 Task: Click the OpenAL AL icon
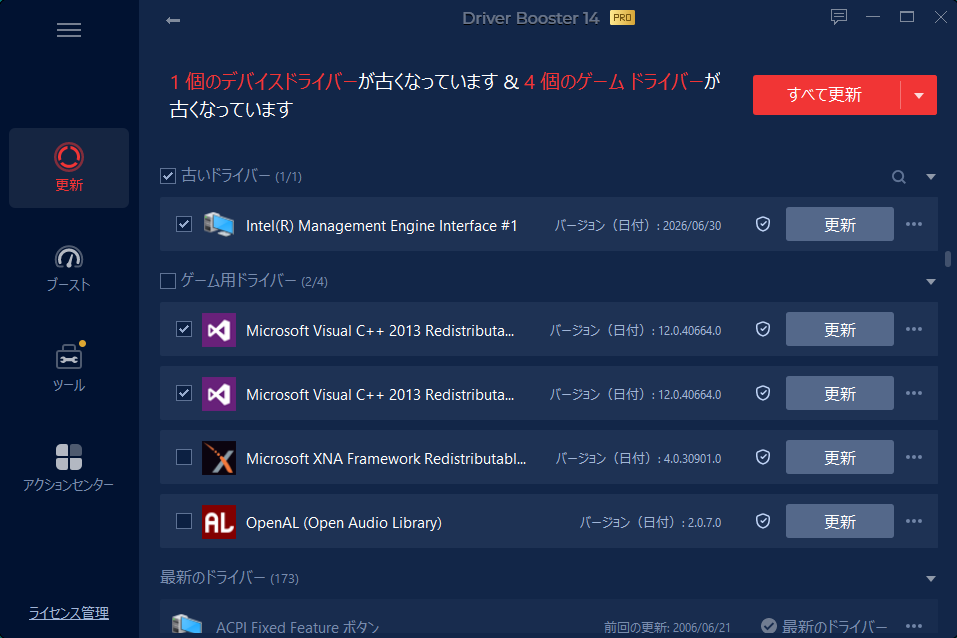[x=218, y=522]
